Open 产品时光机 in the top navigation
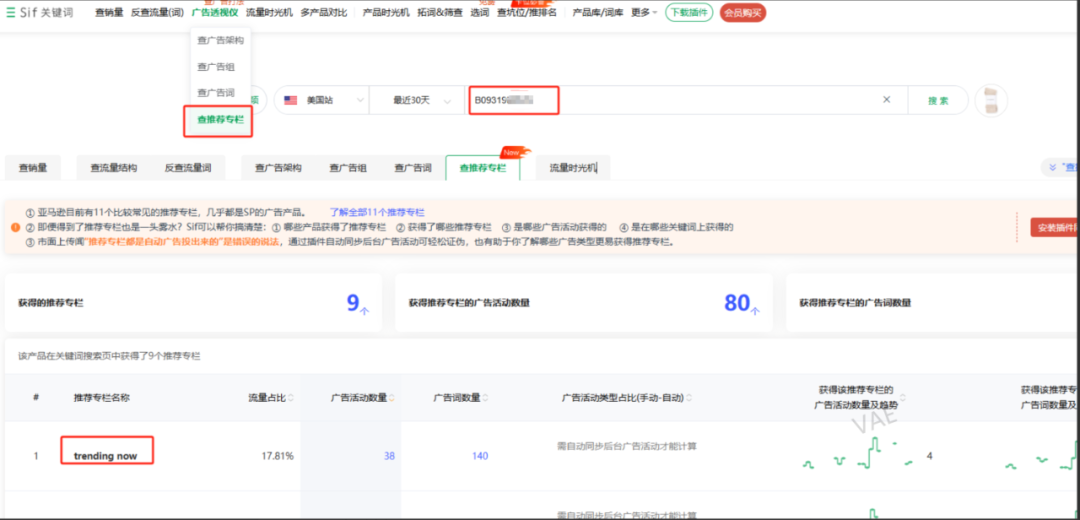 pyautogui.click(x=386, y=12)
